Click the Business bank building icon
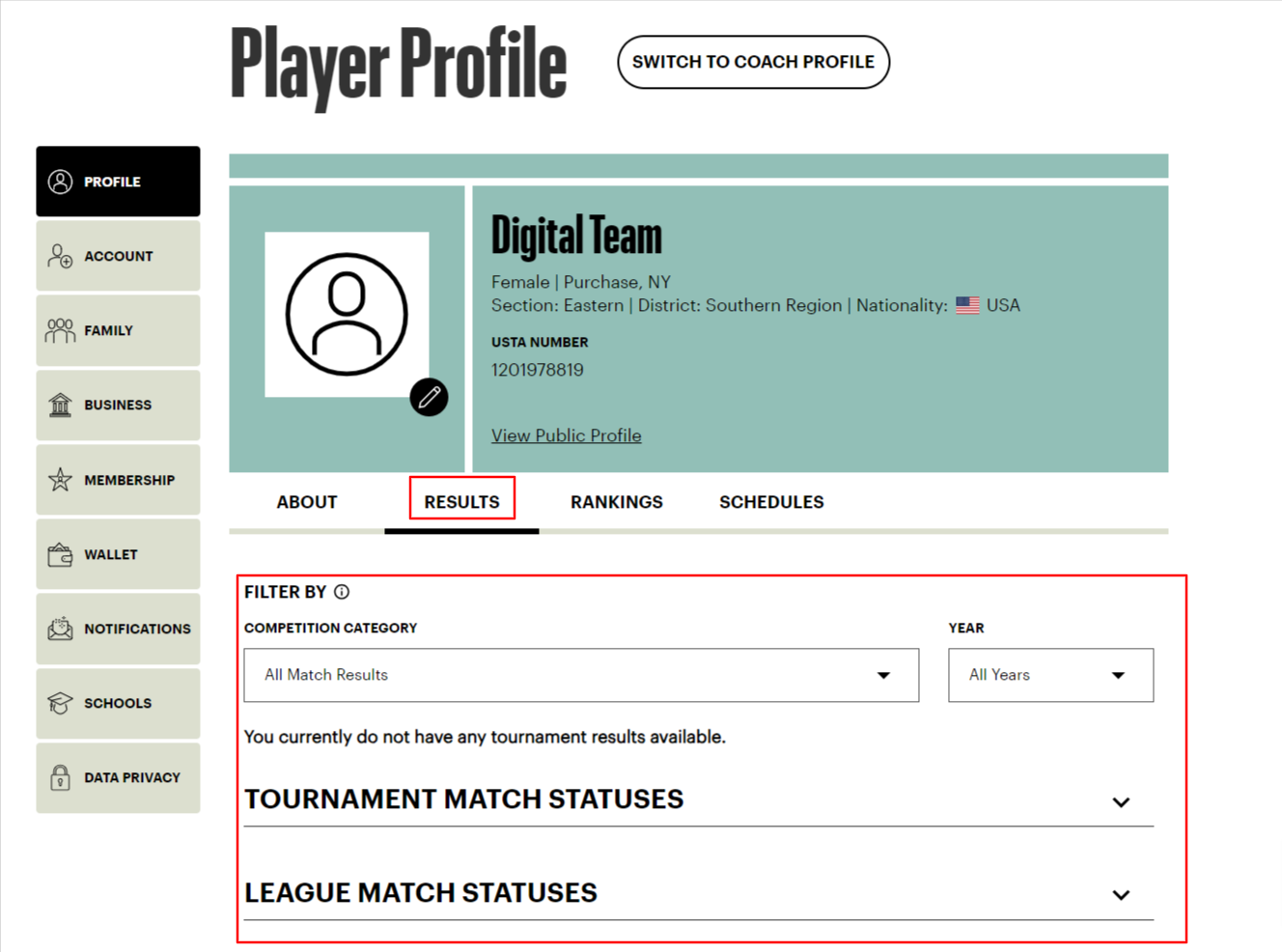Viewport: 1282px width, 952px height. 60,405
